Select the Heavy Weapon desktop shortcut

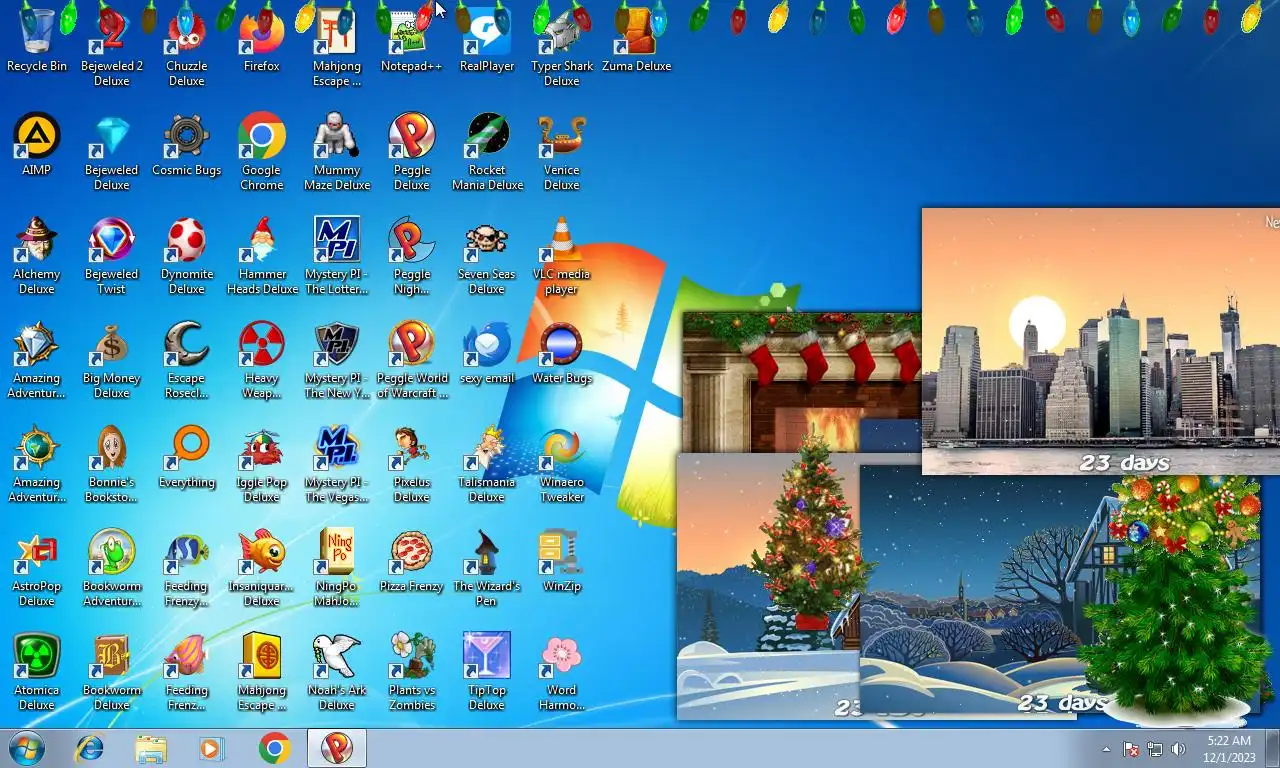coord(262,359)
